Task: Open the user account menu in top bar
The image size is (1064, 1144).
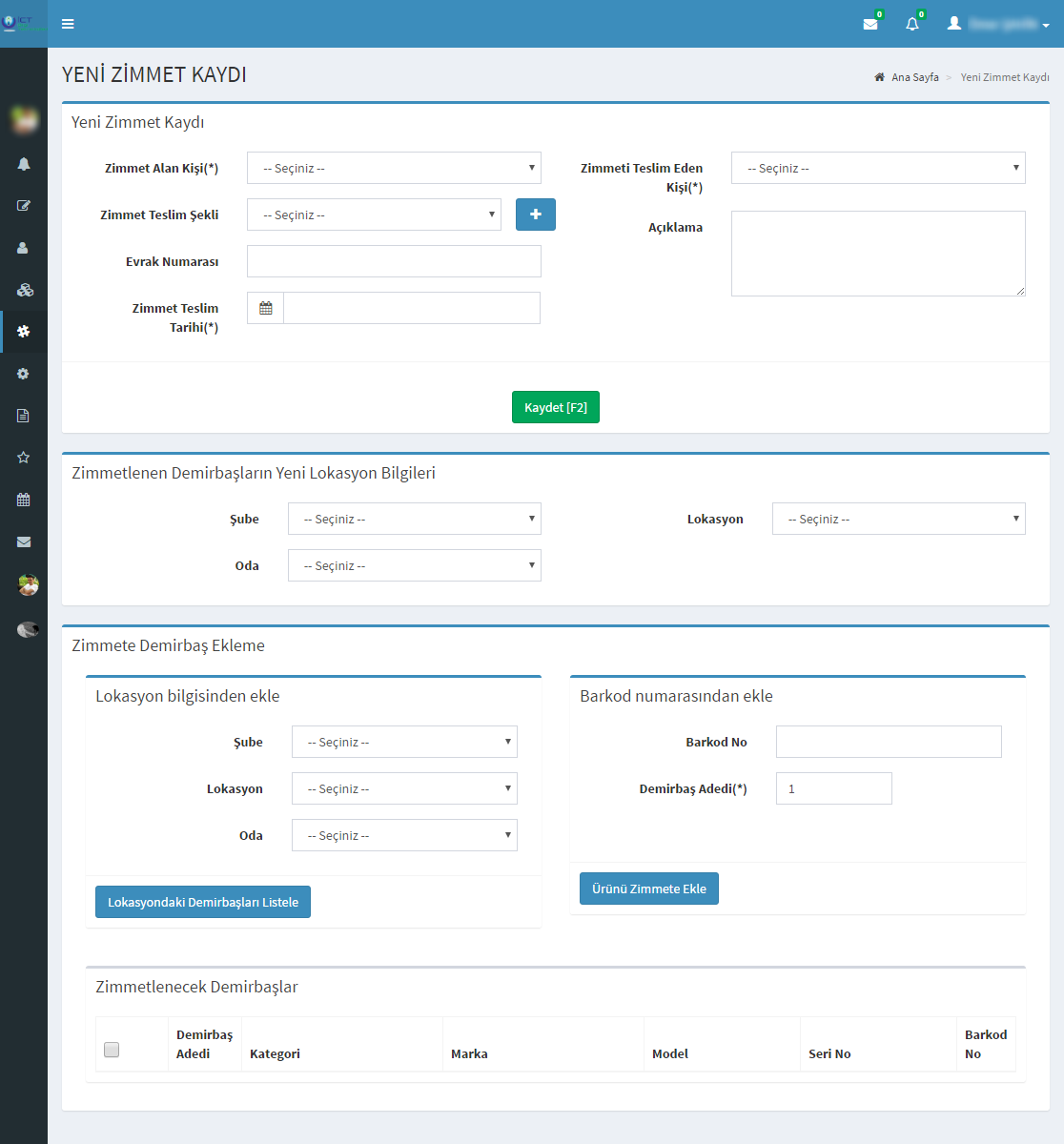Action: click(x=998, y=24)
